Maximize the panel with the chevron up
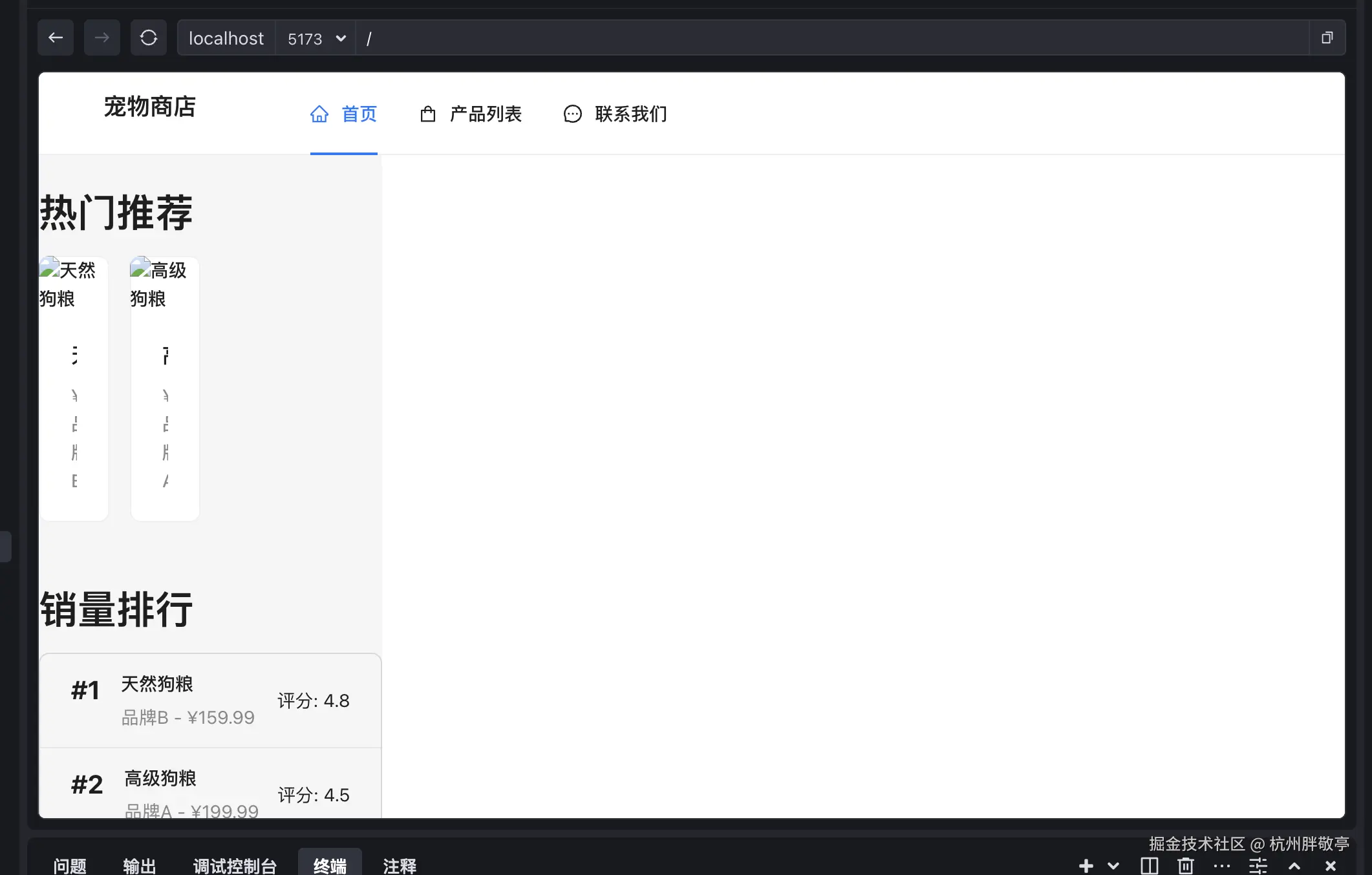 [x=1294, y=866]
